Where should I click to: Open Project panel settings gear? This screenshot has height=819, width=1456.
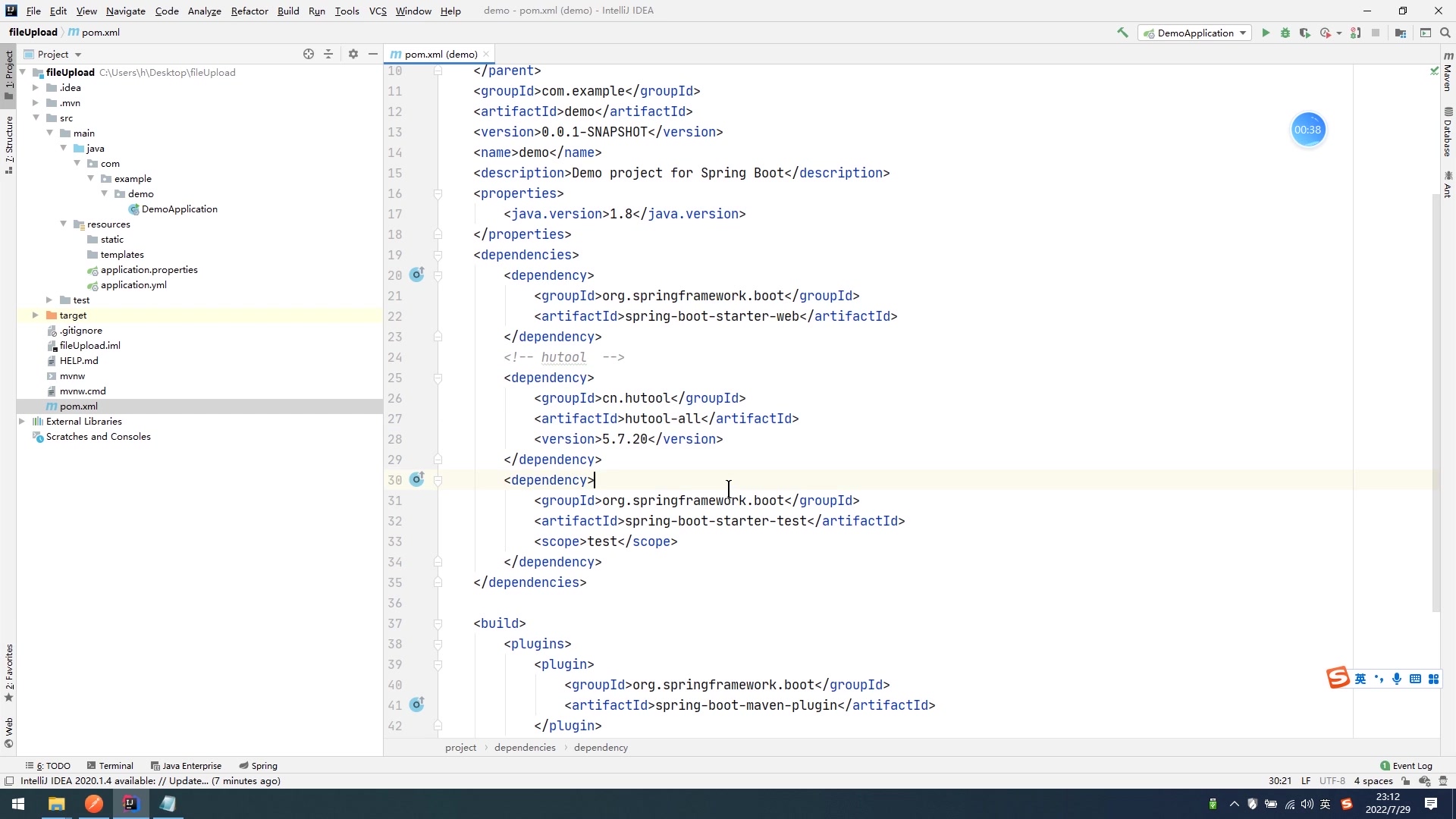[x=353, y=54]
